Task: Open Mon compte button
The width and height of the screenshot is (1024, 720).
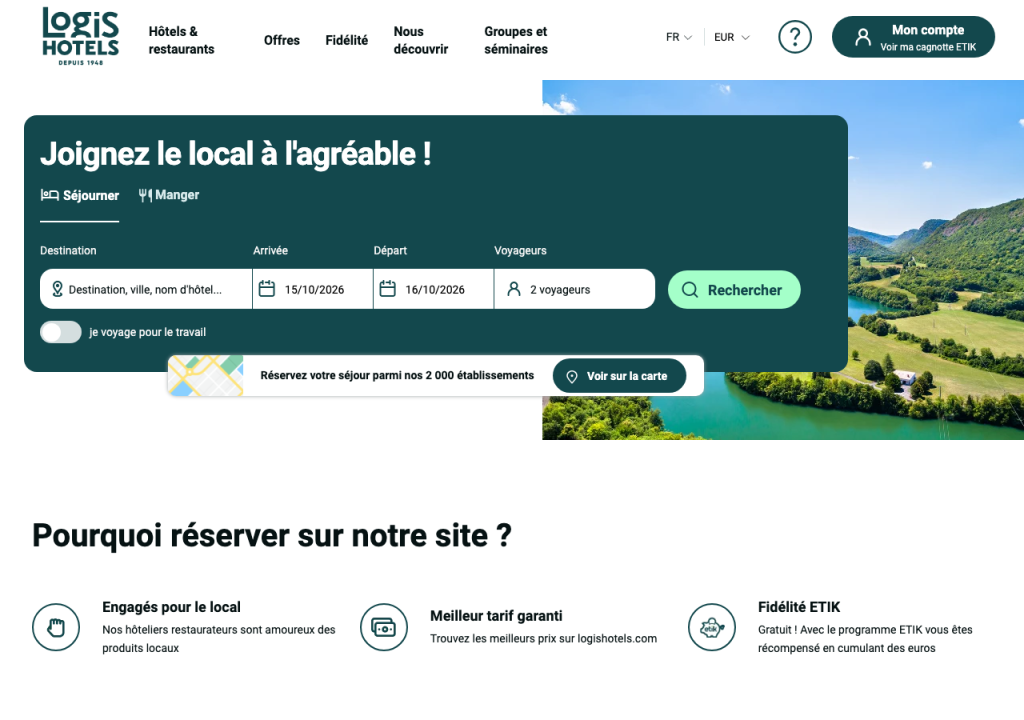Action: pyautogui.click(x=913, y=37)
